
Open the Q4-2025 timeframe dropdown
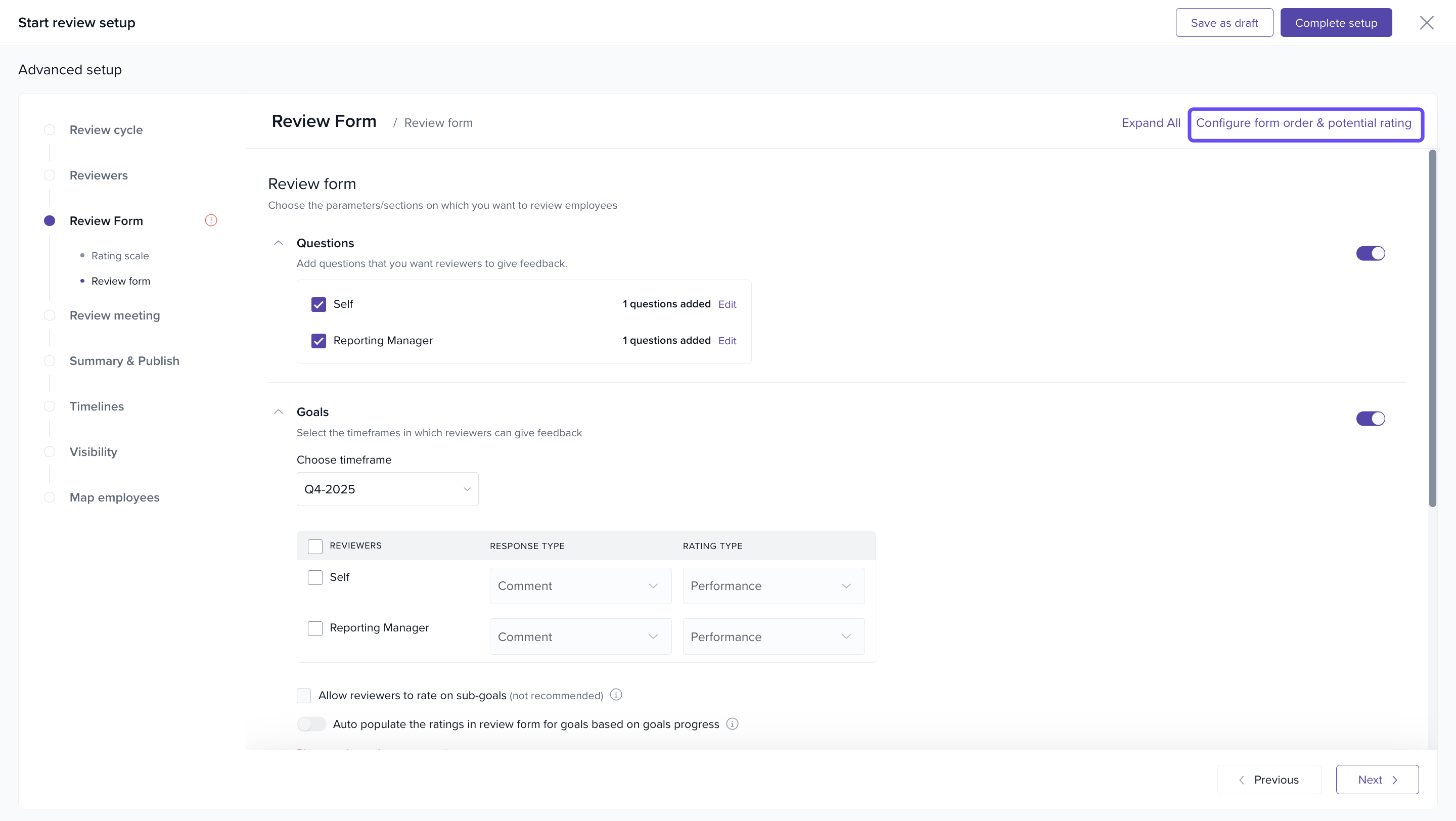click(387, 489)
